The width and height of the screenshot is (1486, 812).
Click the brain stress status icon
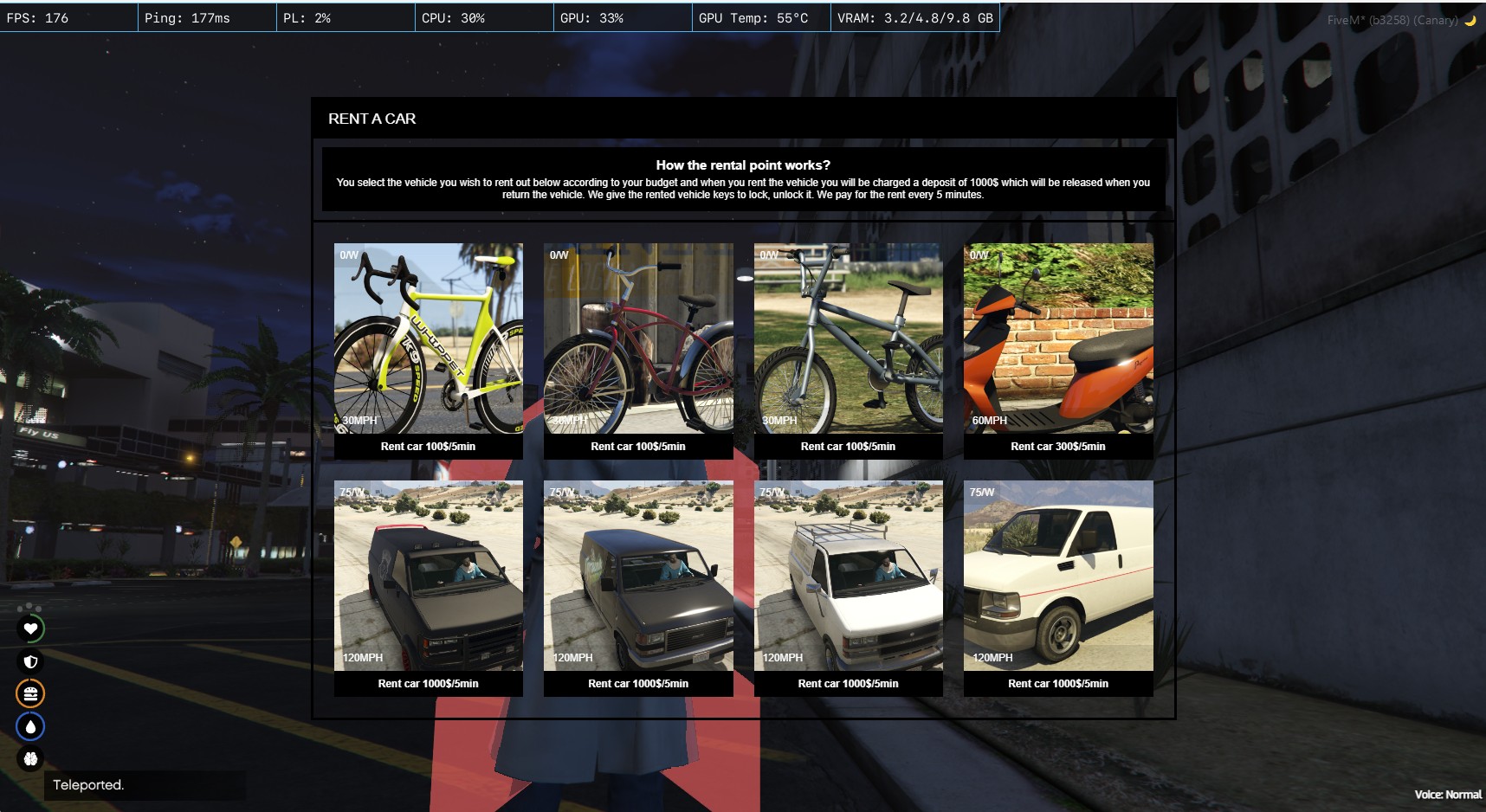point(30,758)
